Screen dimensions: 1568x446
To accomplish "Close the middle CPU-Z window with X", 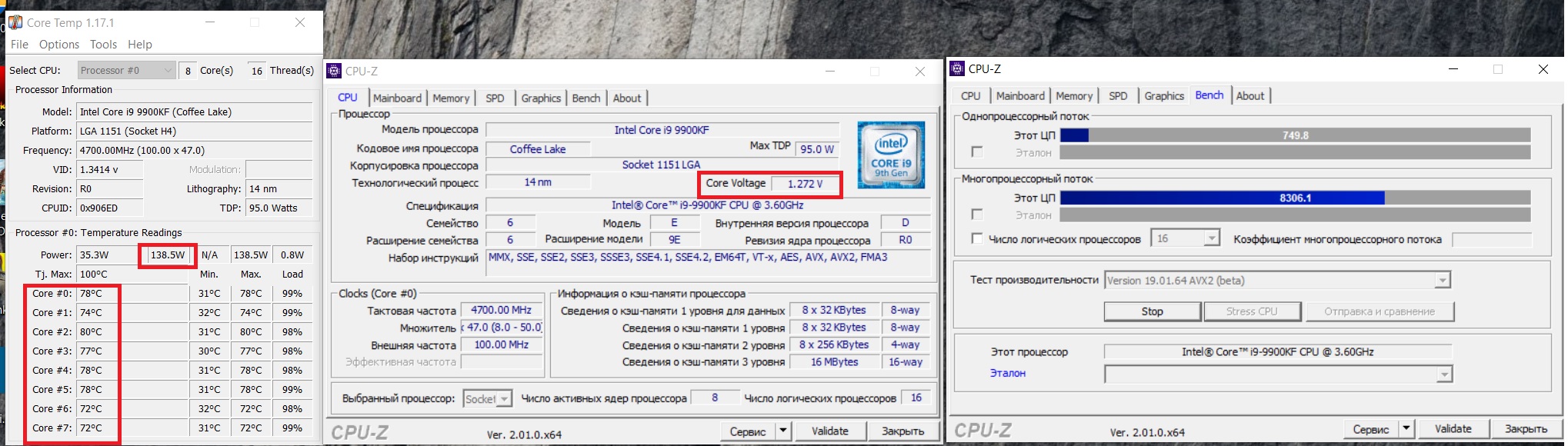I will point(920,71).
